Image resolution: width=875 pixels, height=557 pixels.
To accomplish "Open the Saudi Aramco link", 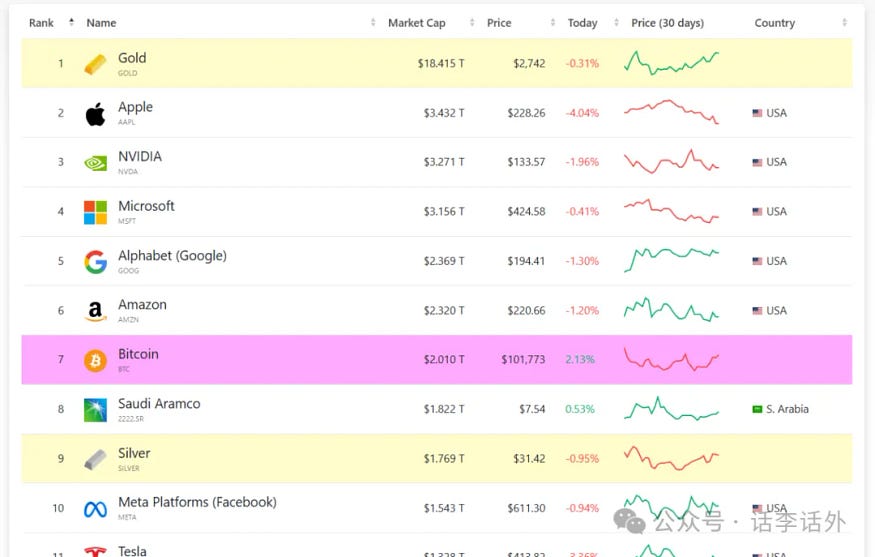I will click(x=159, y=404).
